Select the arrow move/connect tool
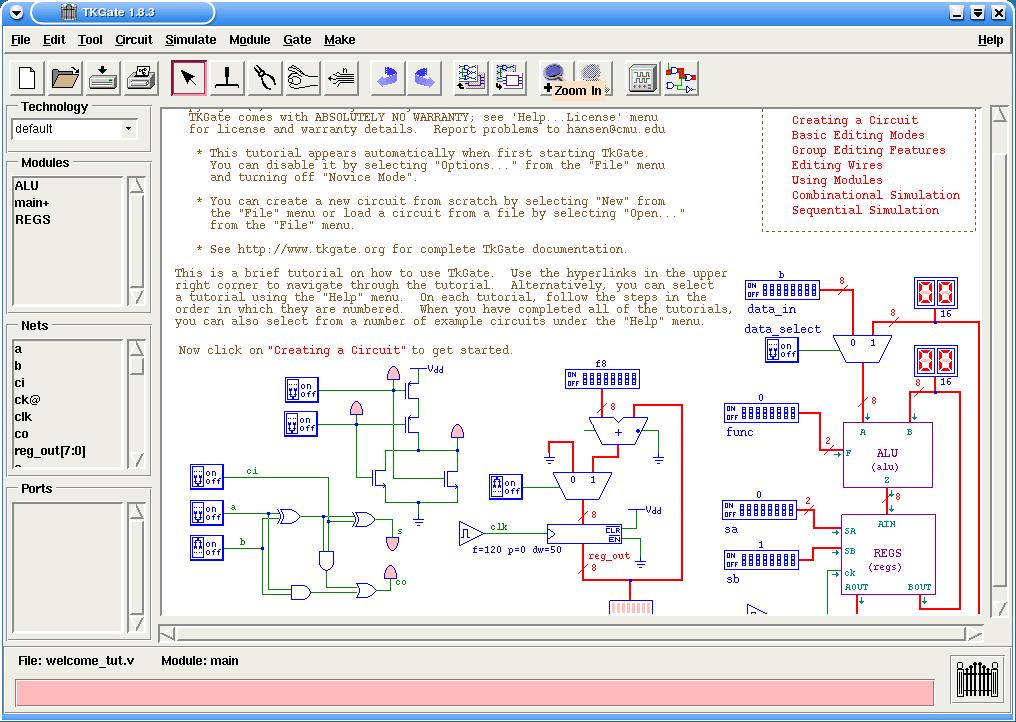This screenshot has height=722, width=1016. point(189,78)
